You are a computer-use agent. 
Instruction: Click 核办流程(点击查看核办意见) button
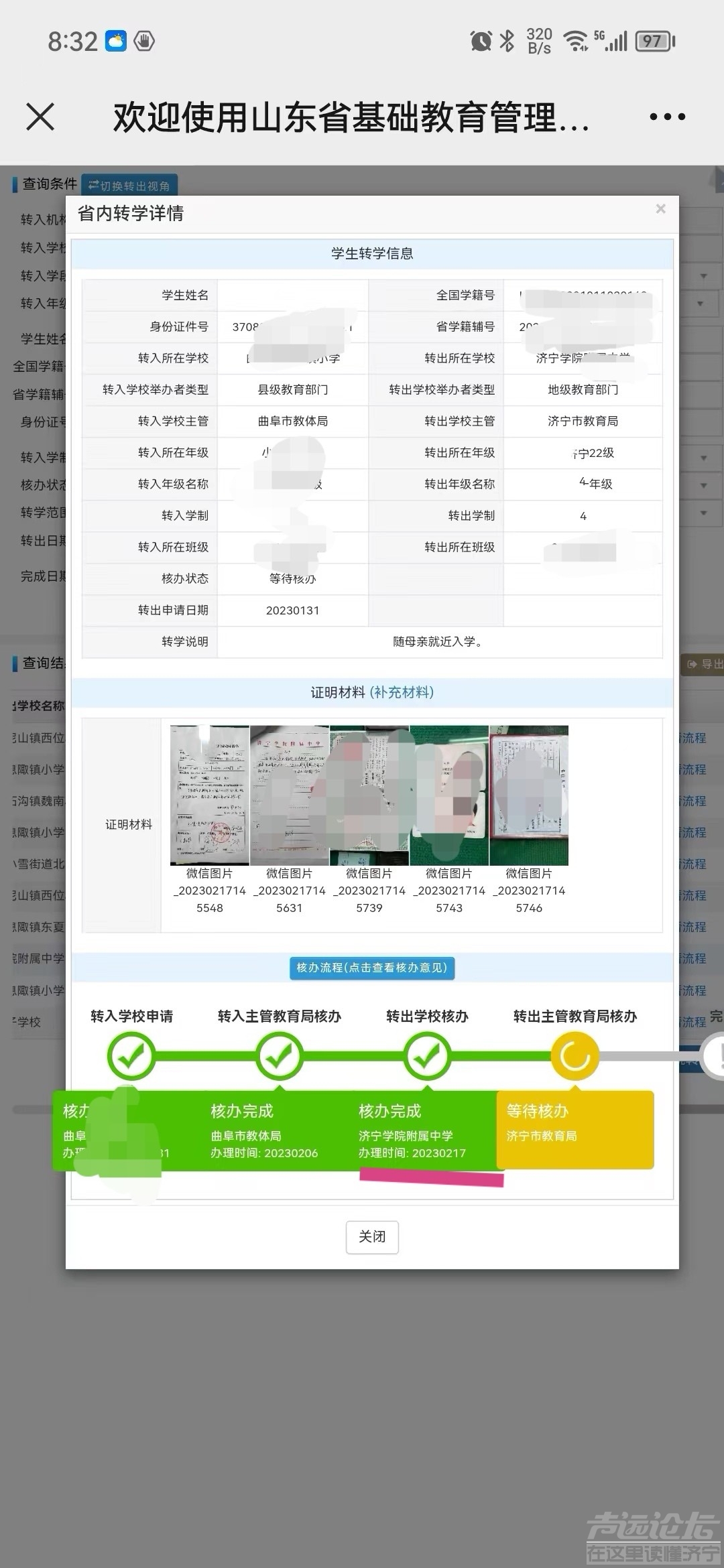click(x=372, y=968)
